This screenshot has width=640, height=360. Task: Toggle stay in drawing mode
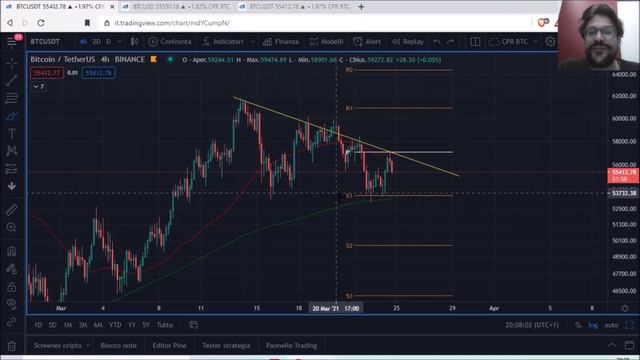pos(11,269)
